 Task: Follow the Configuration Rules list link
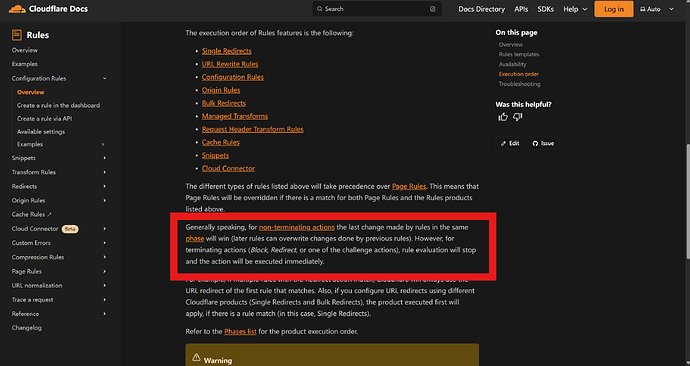point(232,77)
